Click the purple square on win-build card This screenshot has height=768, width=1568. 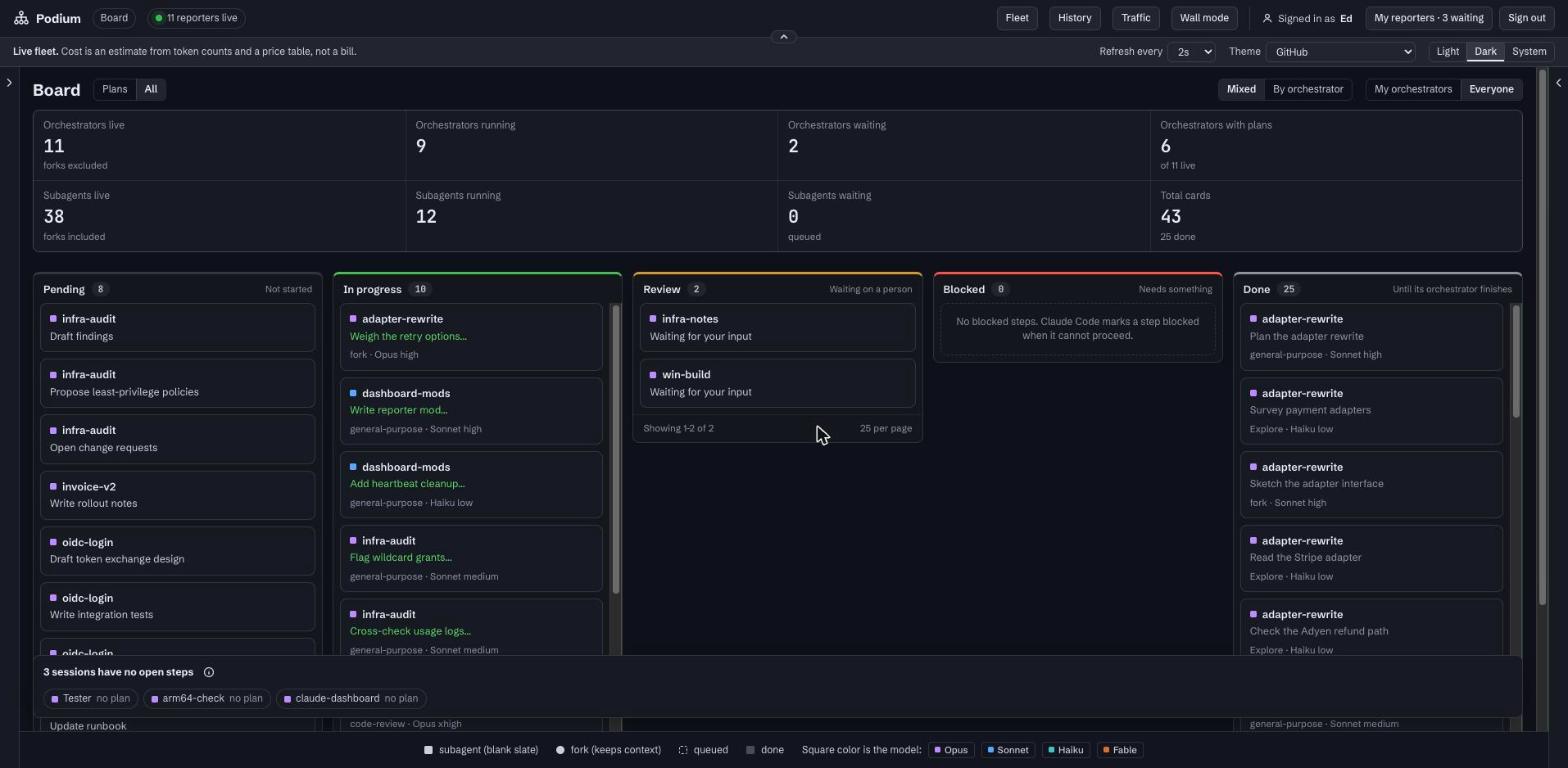(x=653, y=375)
